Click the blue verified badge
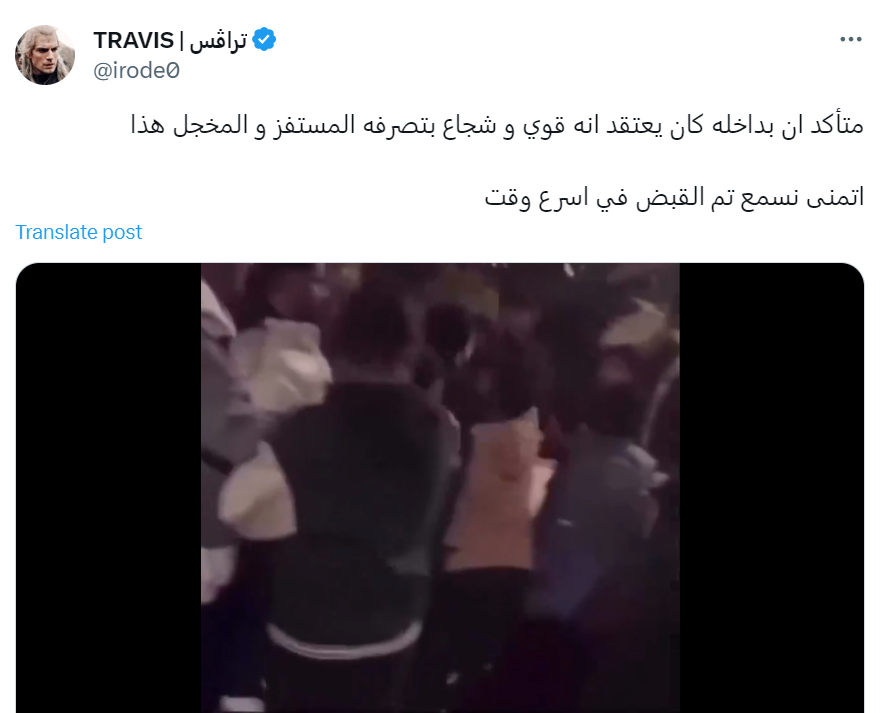This screenshot has height=713, width=887. (264, 40)
